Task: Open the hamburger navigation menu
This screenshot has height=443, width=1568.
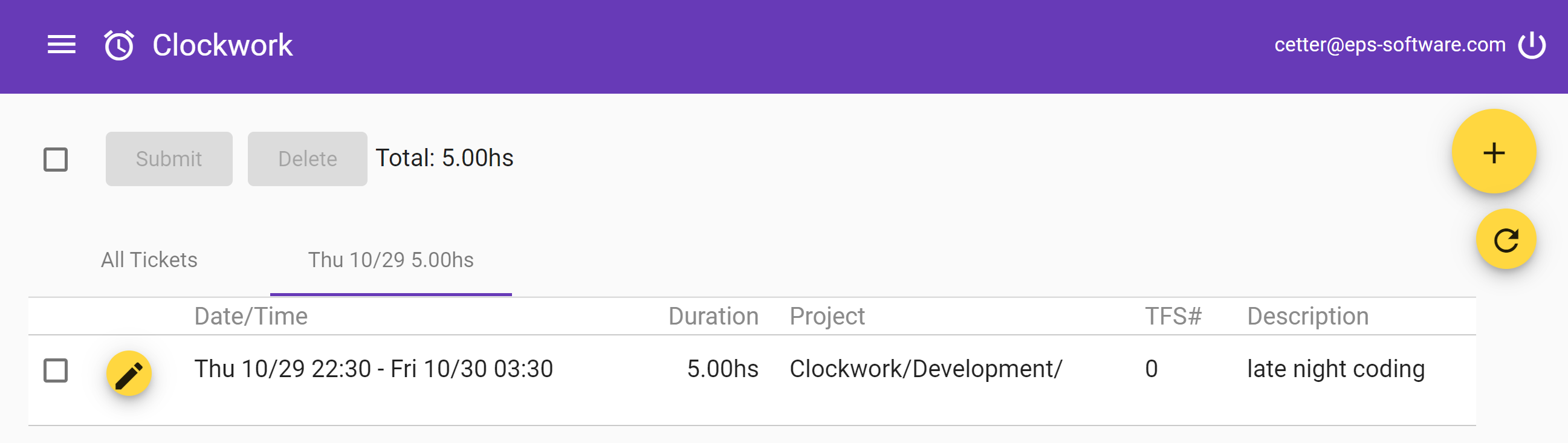Action: [x=62, y=45]
